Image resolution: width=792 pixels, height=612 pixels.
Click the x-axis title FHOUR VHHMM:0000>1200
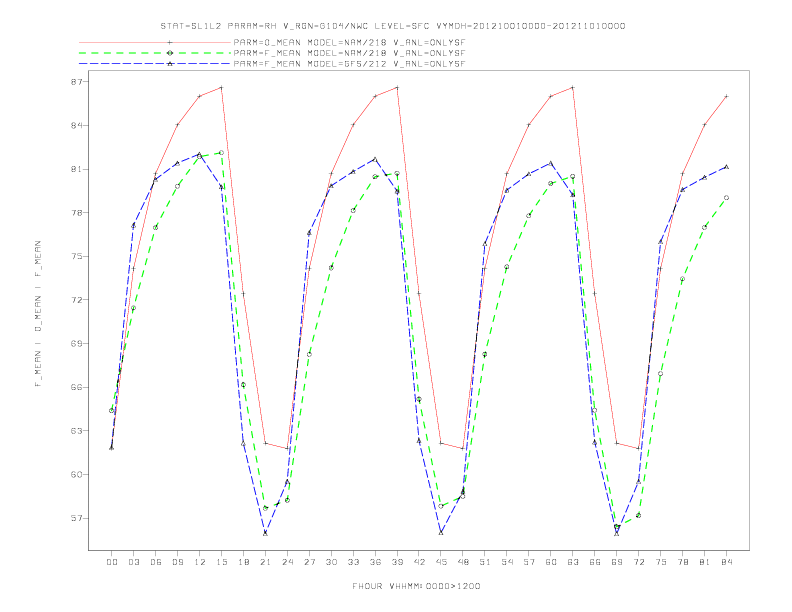[416, 586]
